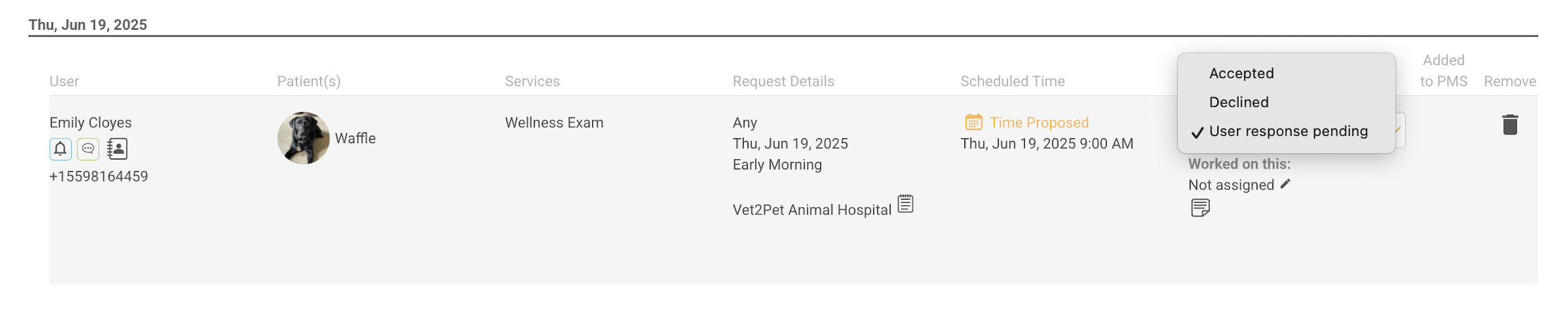Click the notes icon beside Vet2Pet Animal Hospital
The image size is (1568, 309).
[905, 204]
